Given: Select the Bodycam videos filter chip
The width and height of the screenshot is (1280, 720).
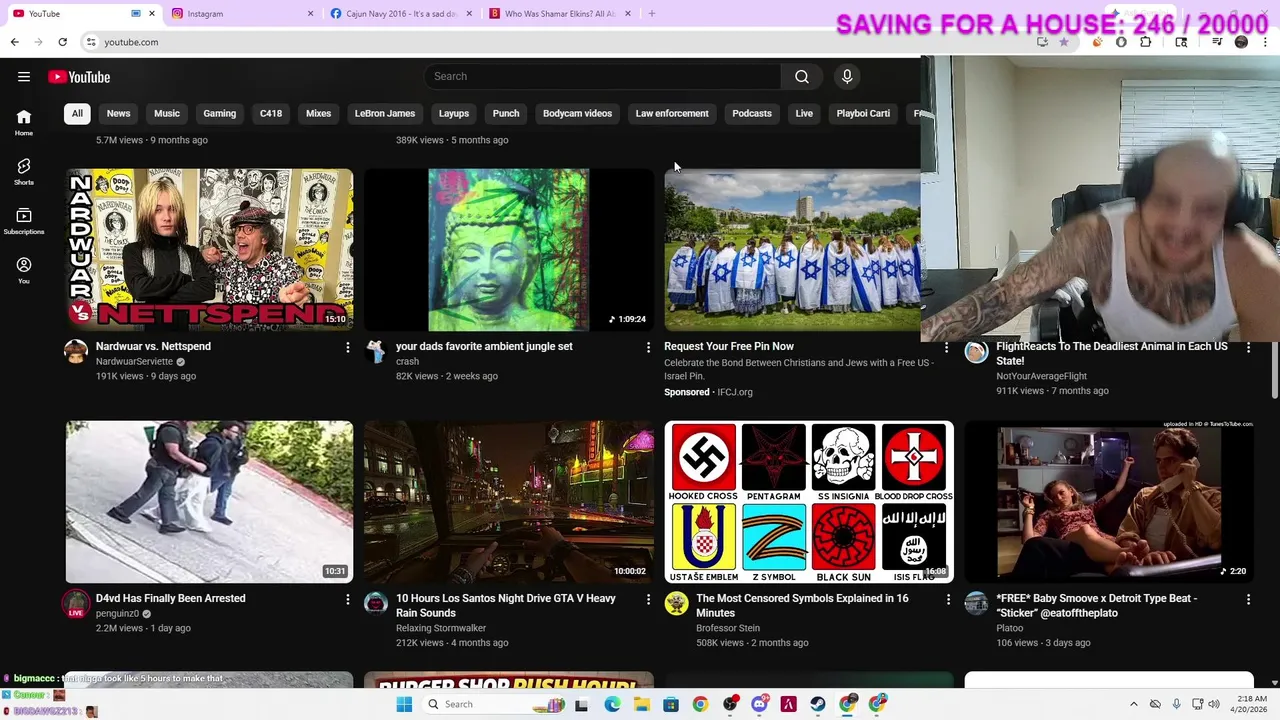Looking at the screenshot, I should tap(577, 113).
